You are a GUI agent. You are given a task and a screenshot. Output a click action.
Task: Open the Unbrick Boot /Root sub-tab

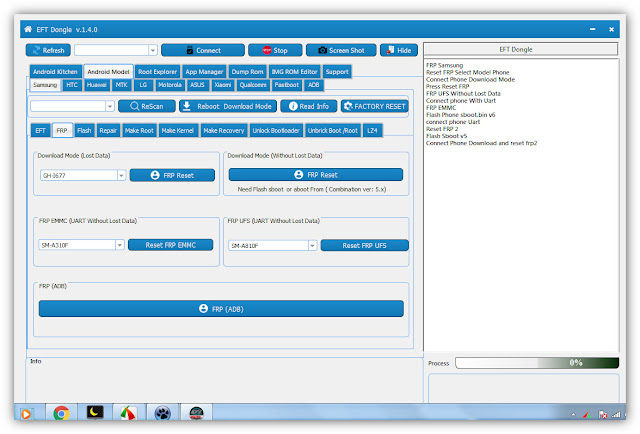(x=333, y=130)
